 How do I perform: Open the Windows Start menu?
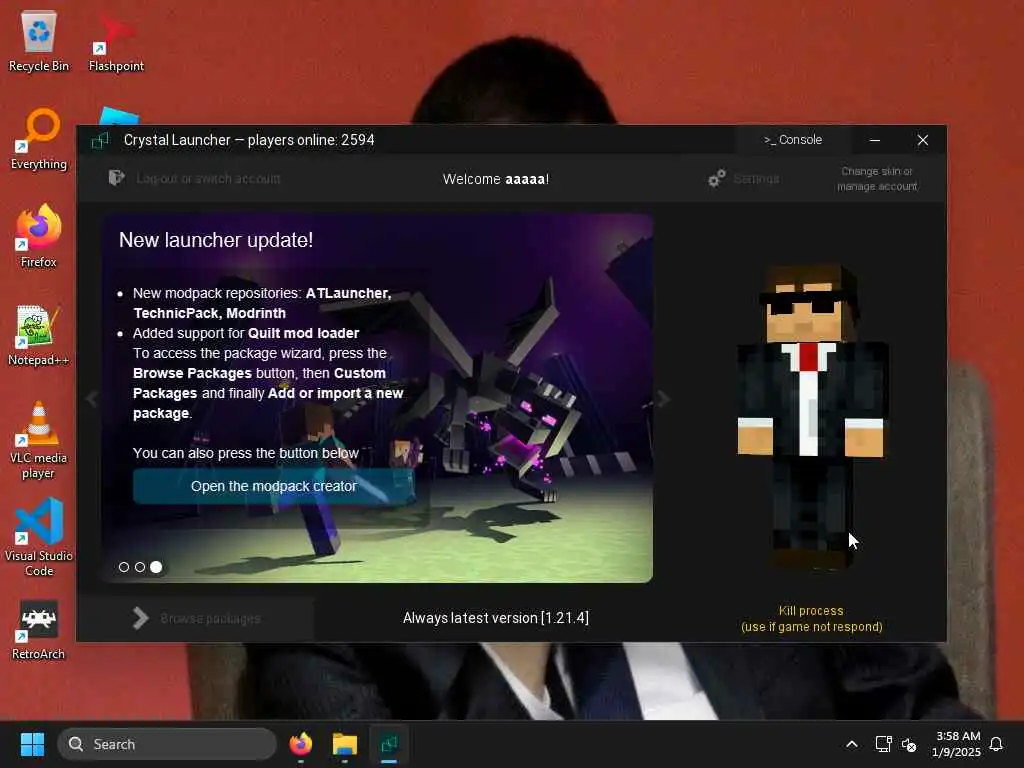point(32,744)
